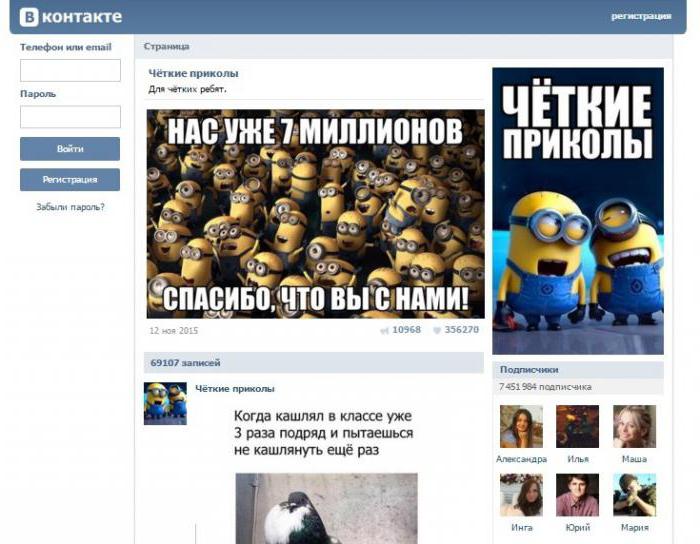
Task: Click the VKontakte logo icon
Action: (x=29, y=17)
